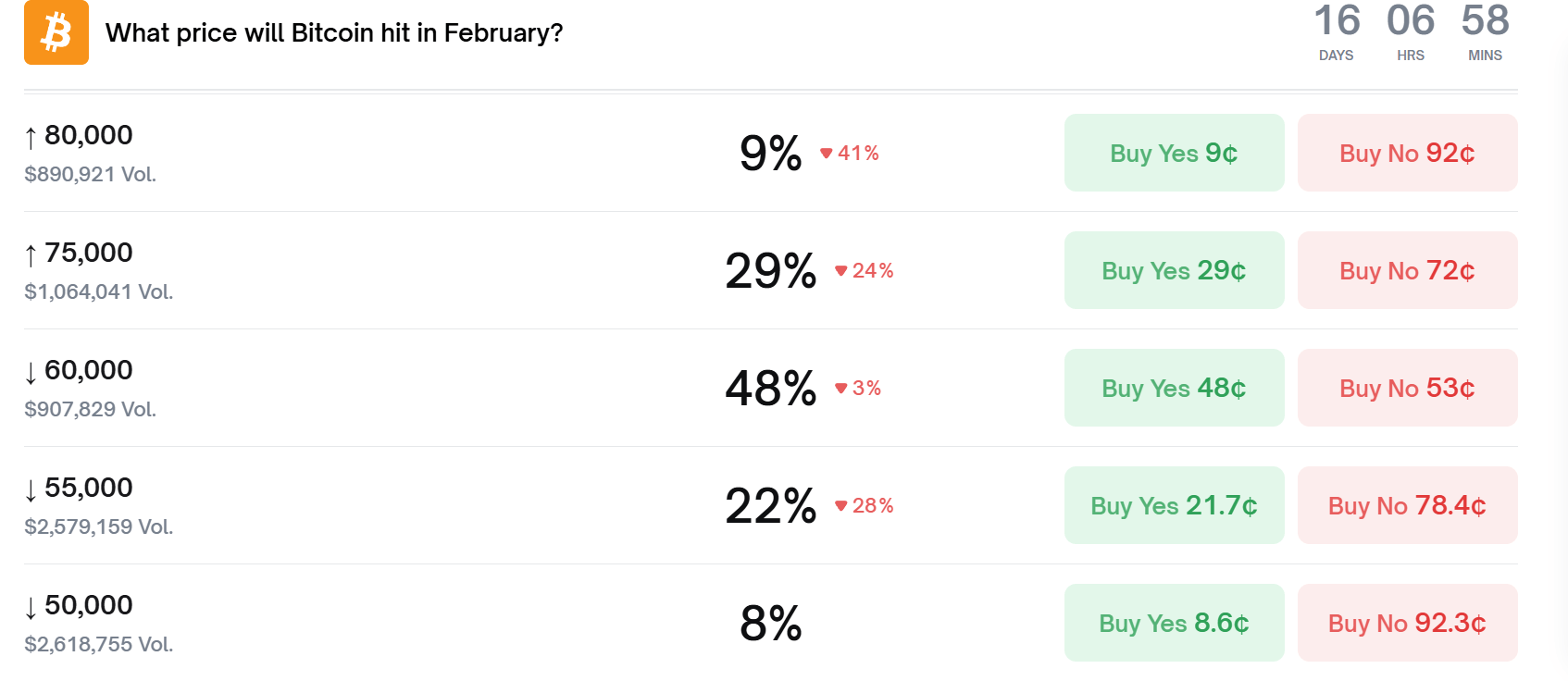Open the Bitcoin February price market title

(334, 33)
